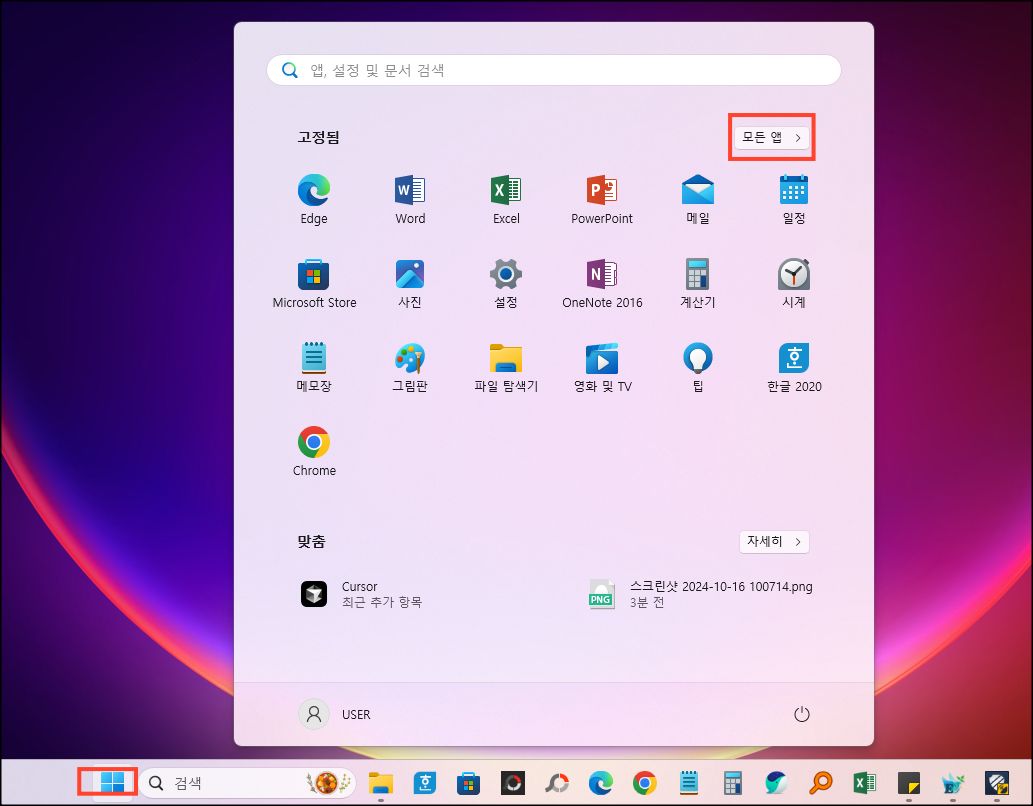This screenshot has width=1033, height=806.
Task: Click the search input field
Action: (x=553, y=69)
